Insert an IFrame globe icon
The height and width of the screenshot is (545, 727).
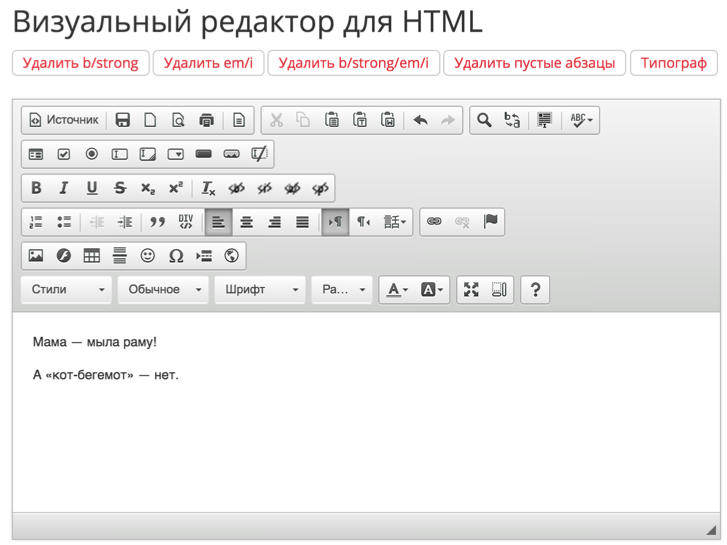coord(231,256)
